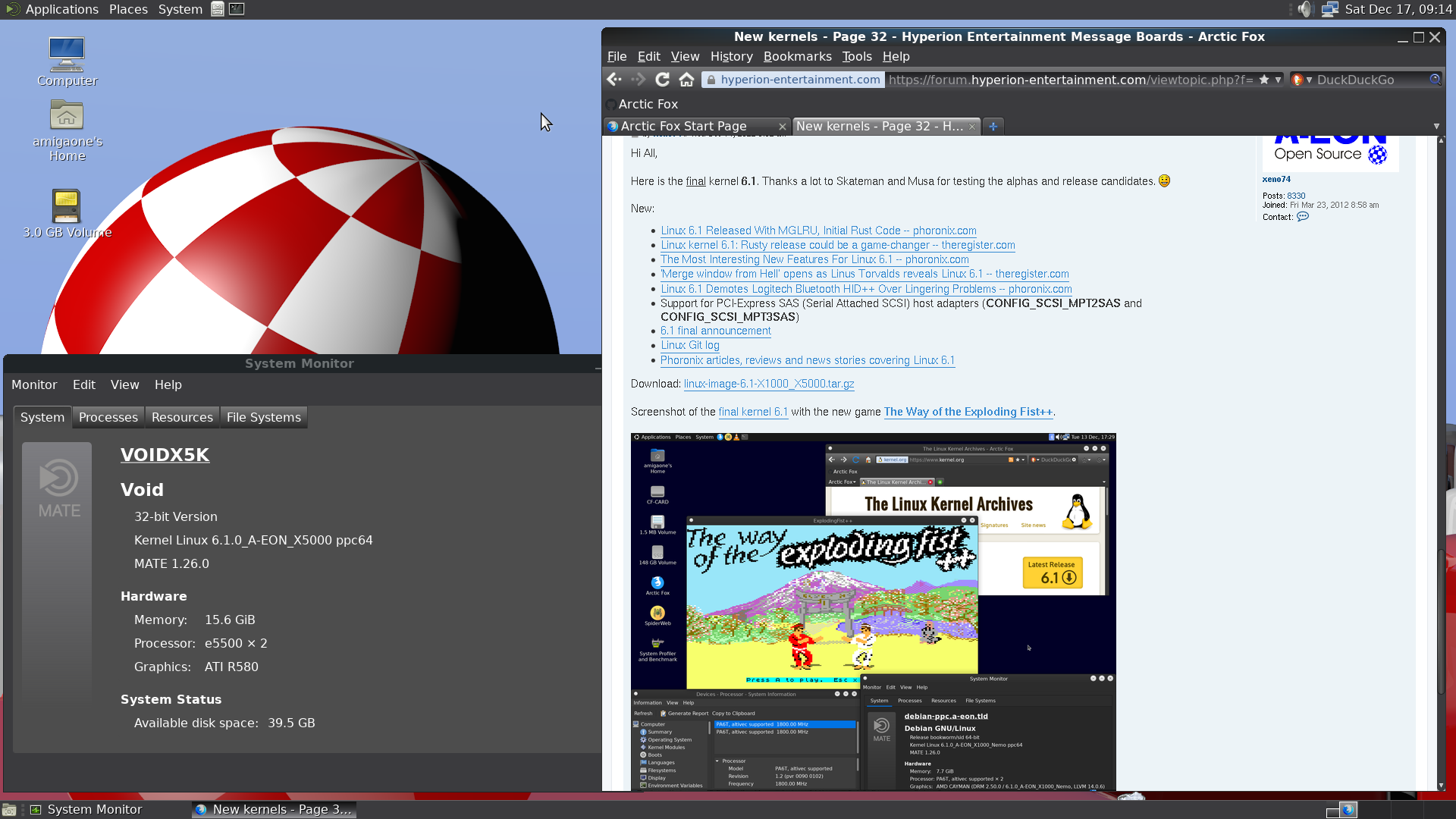Click the xeno74 username link
This screenshot has height=819, width=1456.
[1276, 180]
